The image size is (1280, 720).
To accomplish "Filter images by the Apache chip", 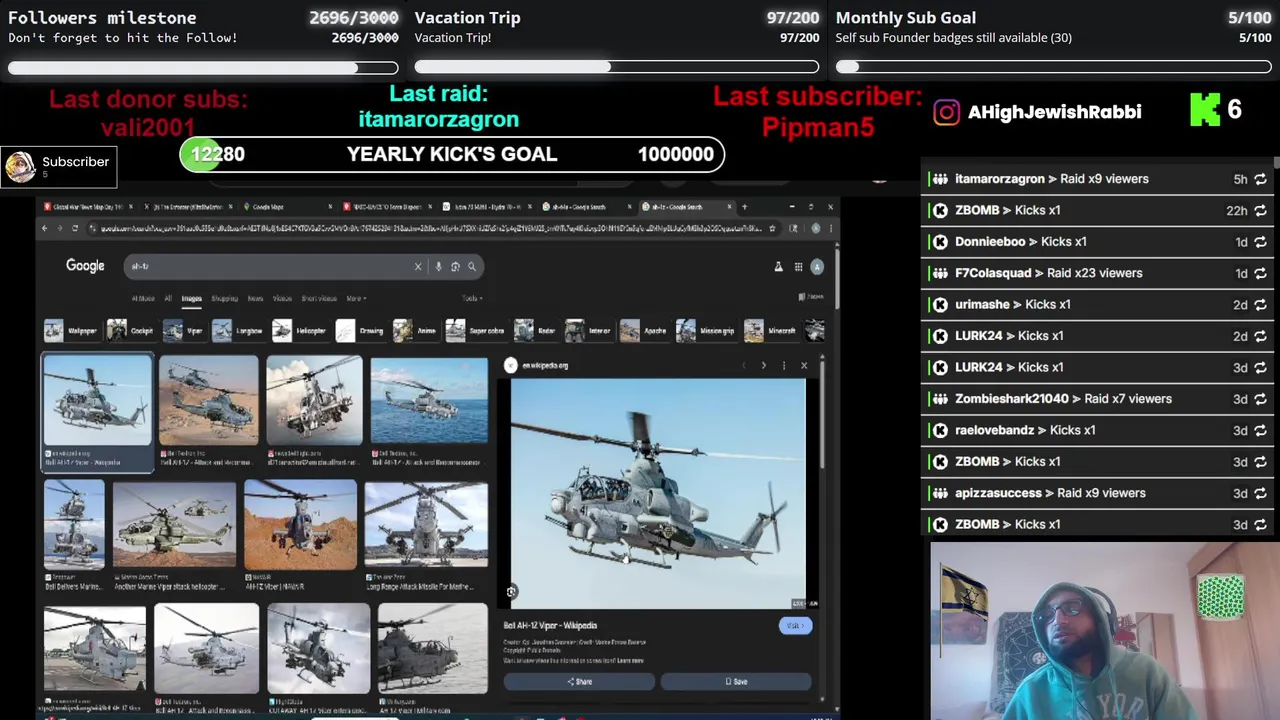I will click(x=644, y=330).
